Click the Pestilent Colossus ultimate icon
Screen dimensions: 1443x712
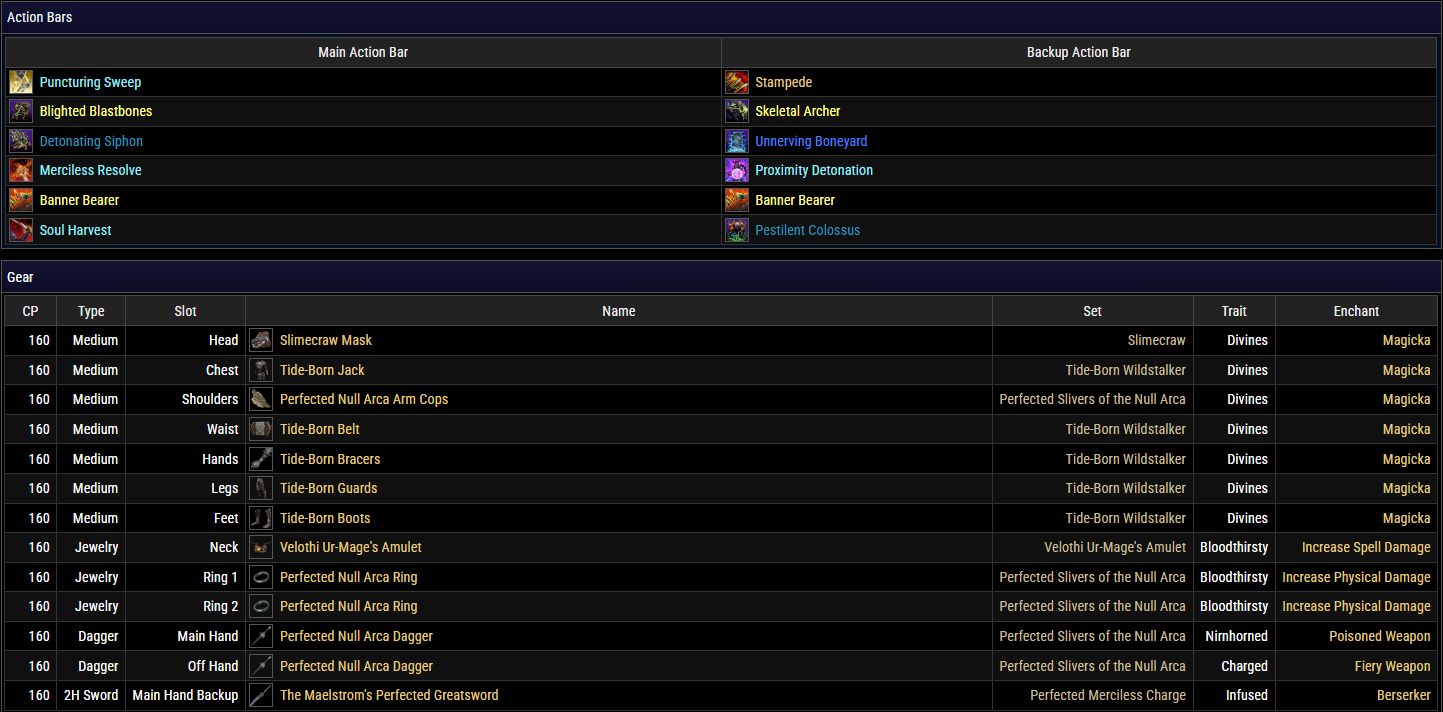(737, 230)
